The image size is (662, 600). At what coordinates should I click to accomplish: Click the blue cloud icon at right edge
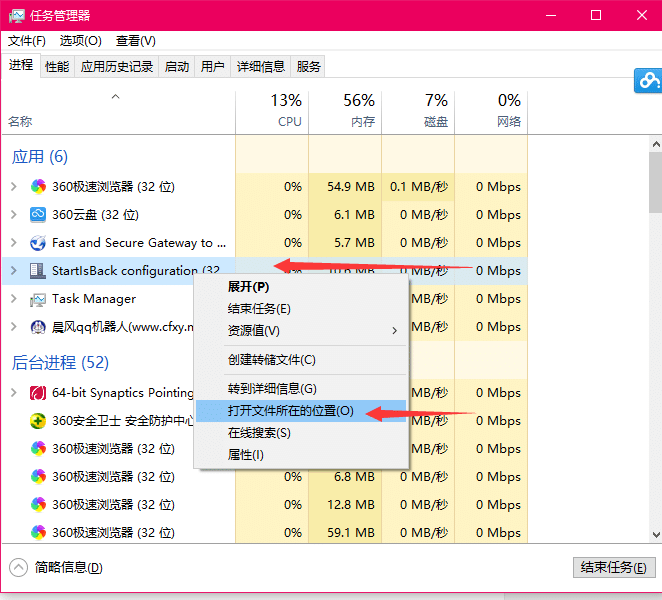648,80
